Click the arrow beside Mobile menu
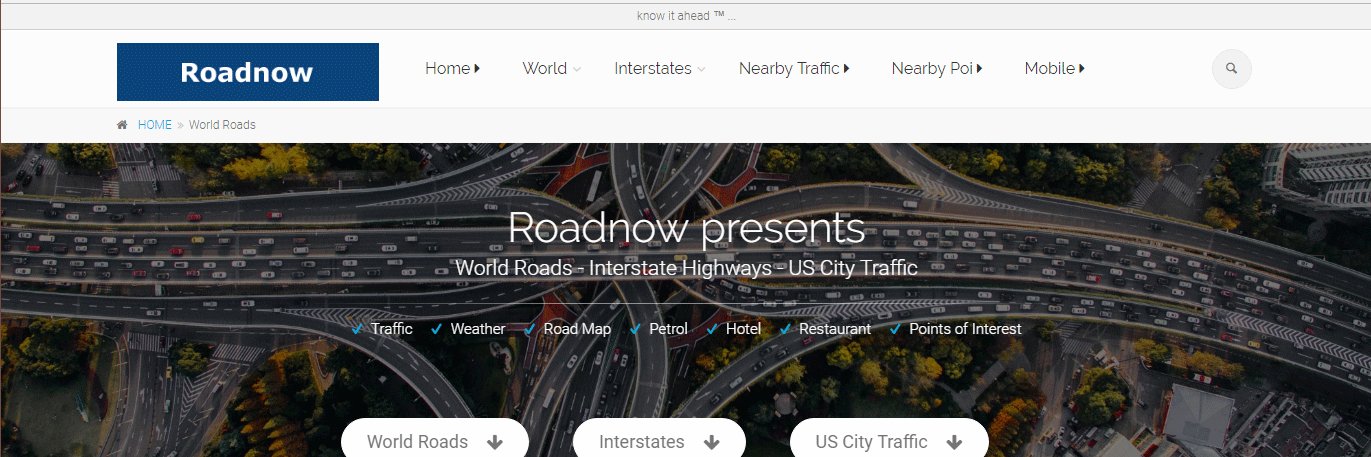1371x457 pixels. click(1082, 69)
